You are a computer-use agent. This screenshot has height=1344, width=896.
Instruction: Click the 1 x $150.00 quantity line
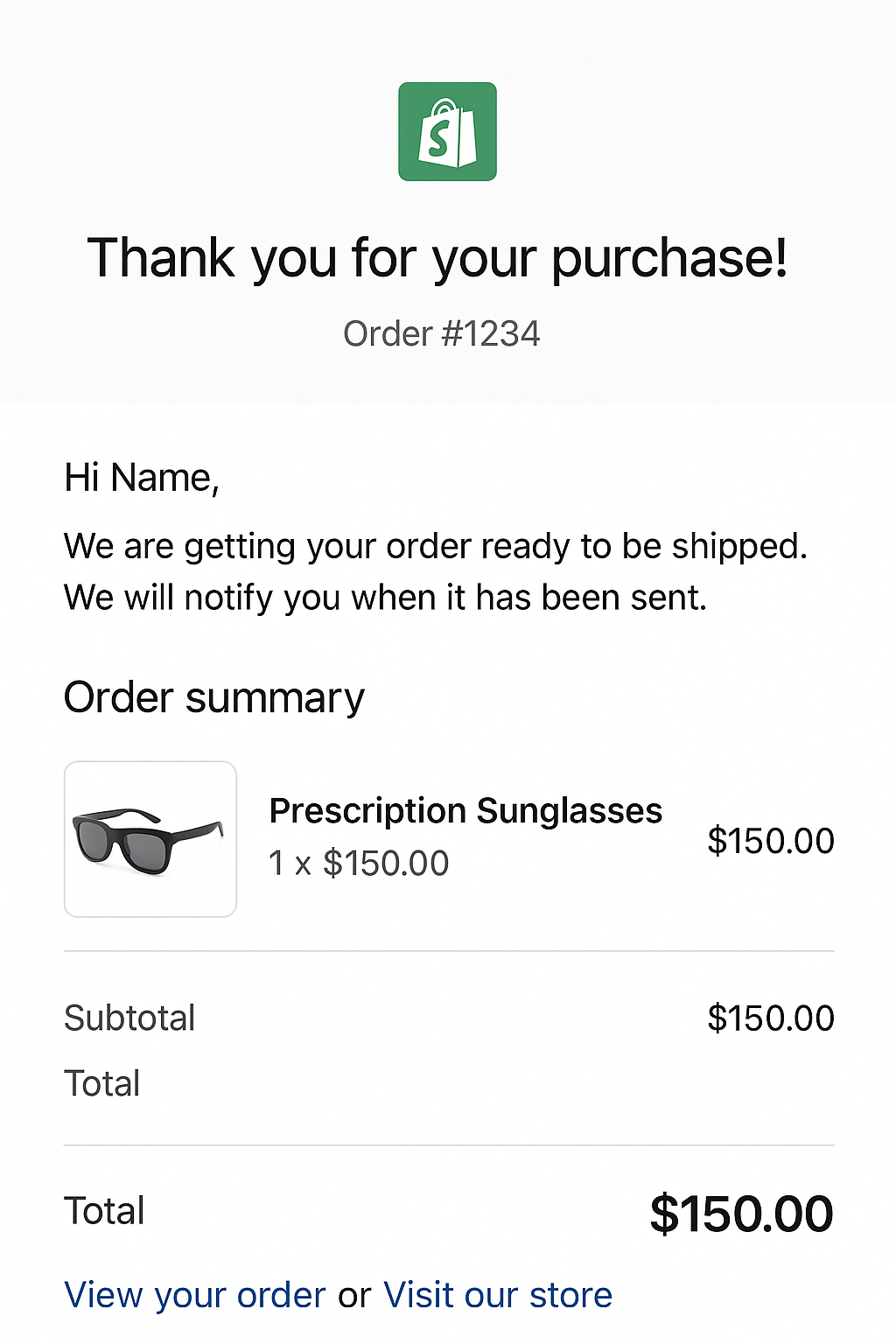tap(359, 864)
